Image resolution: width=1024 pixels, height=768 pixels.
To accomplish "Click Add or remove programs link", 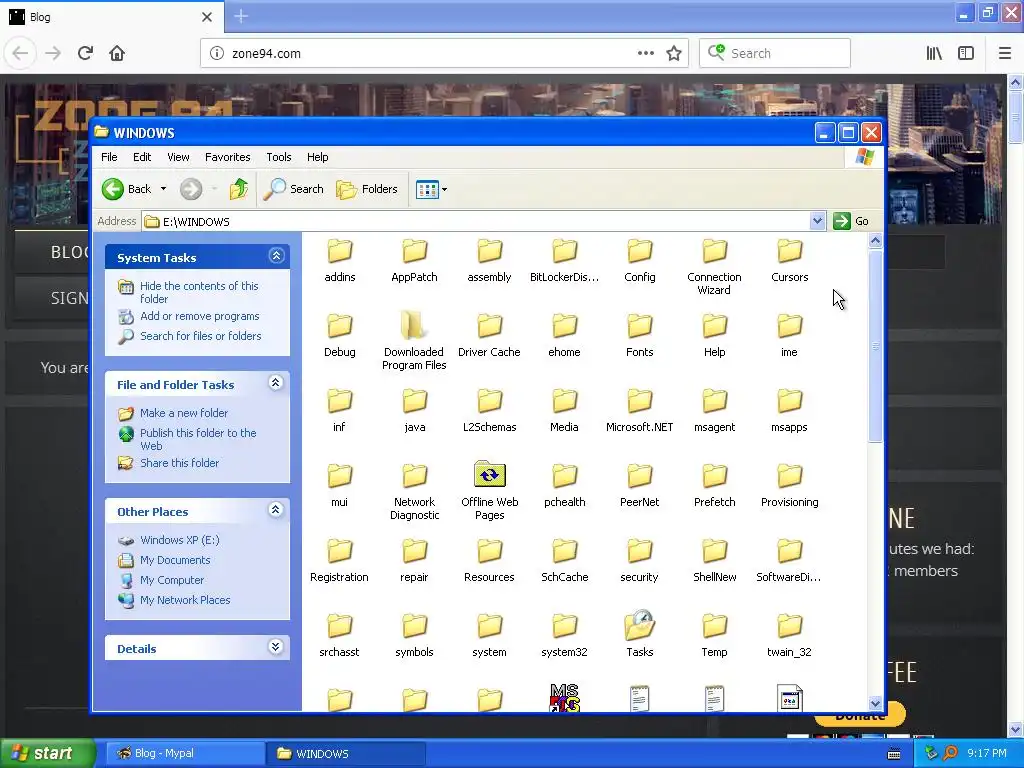I will 200,316.
